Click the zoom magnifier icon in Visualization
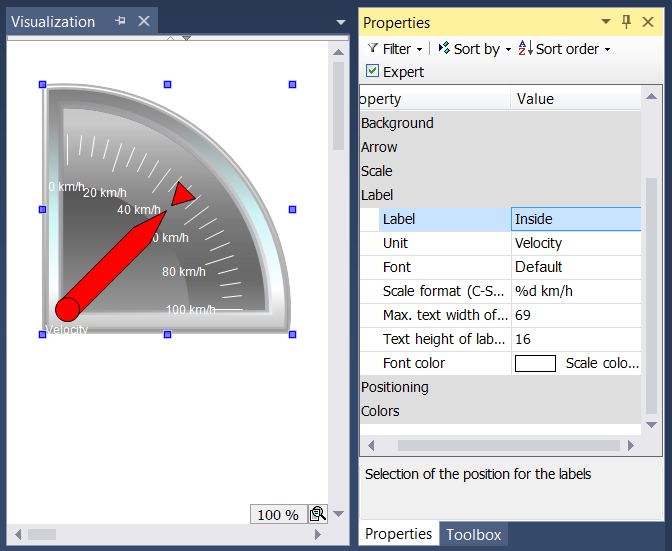The image size is (672, 551). (318, 514)
